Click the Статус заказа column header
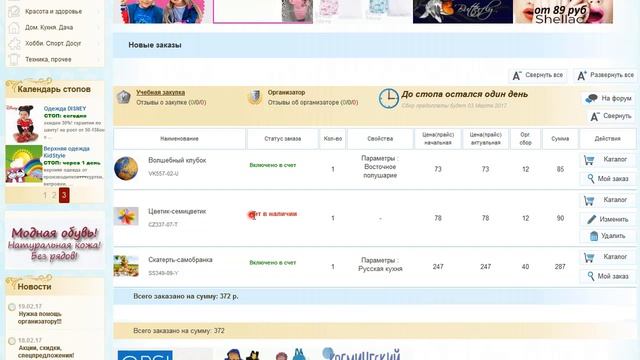This screenshot has height=360, width=640. click(282, 139)
